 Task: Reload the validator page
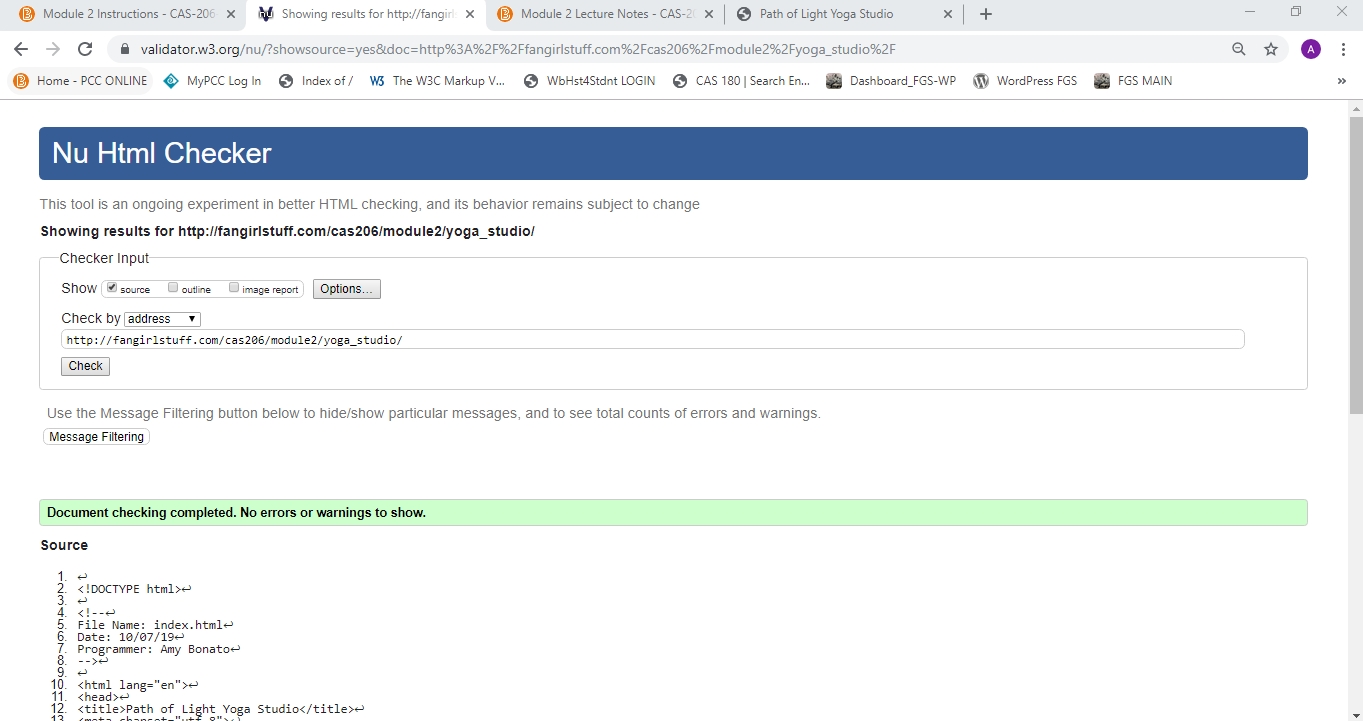pos(85,49)
